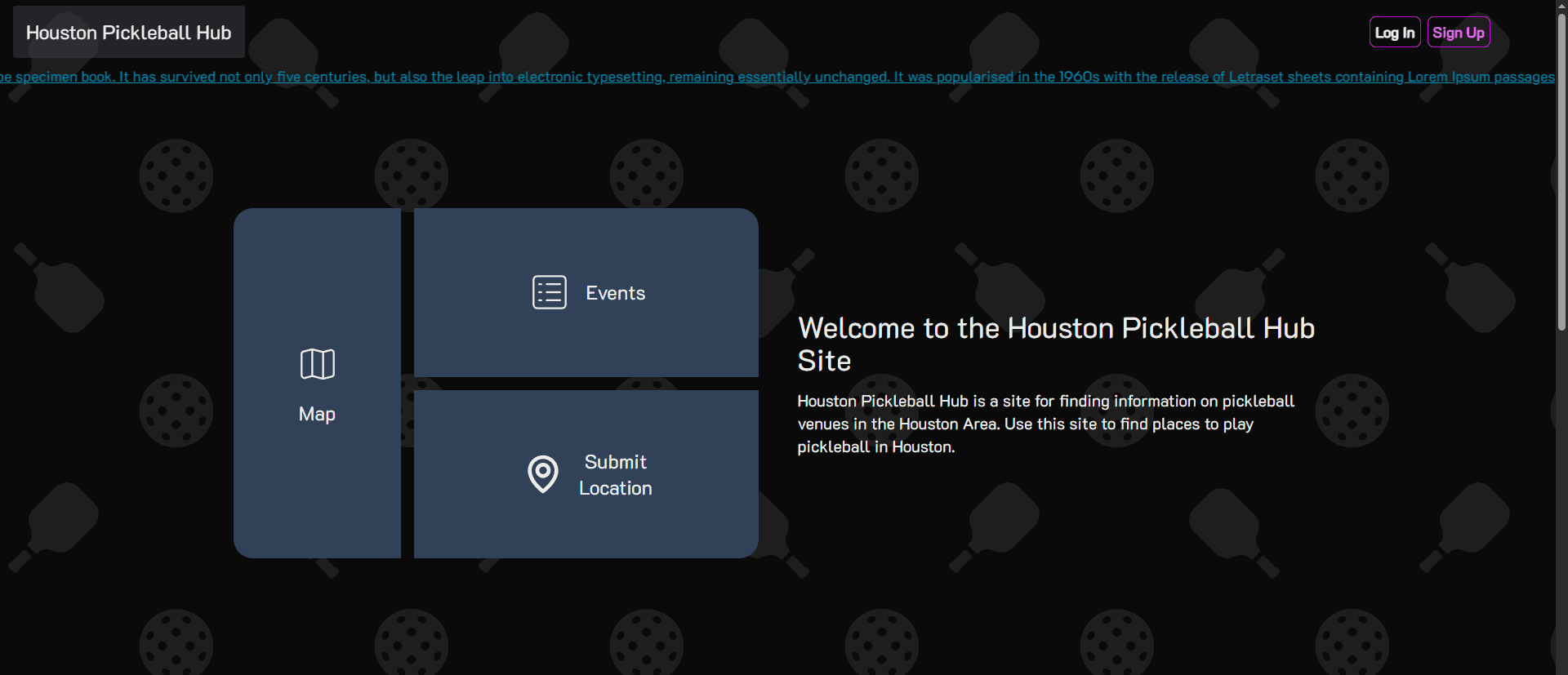Click the site description paragraph

point(1045,424)
